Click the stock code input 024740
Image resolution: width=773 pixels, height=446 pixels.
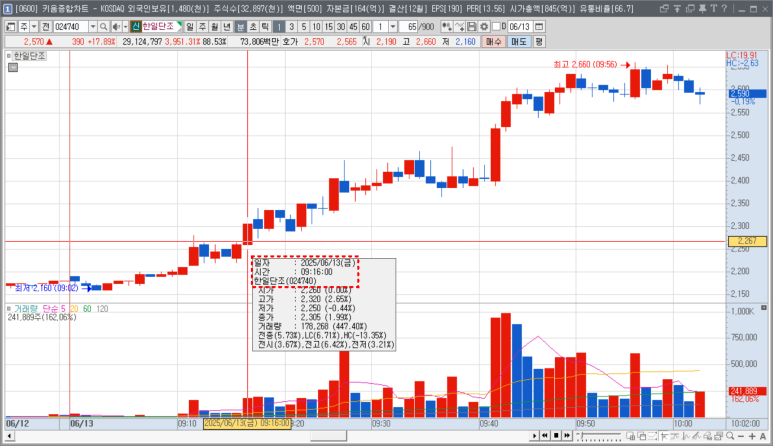click(x=70, y=27)
